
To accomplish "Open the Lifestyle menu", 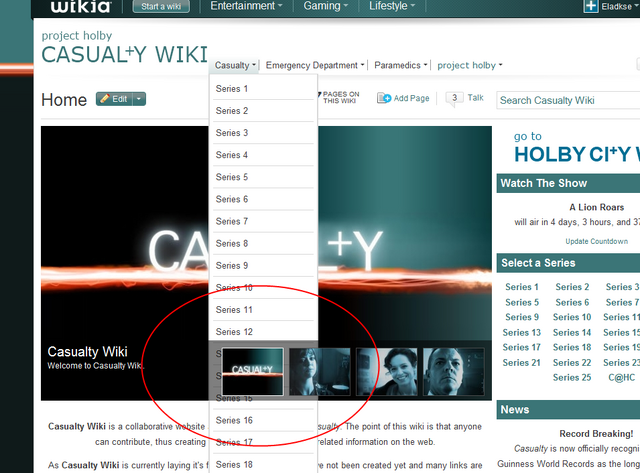I will pyautogui.click(x=392, y=6).
